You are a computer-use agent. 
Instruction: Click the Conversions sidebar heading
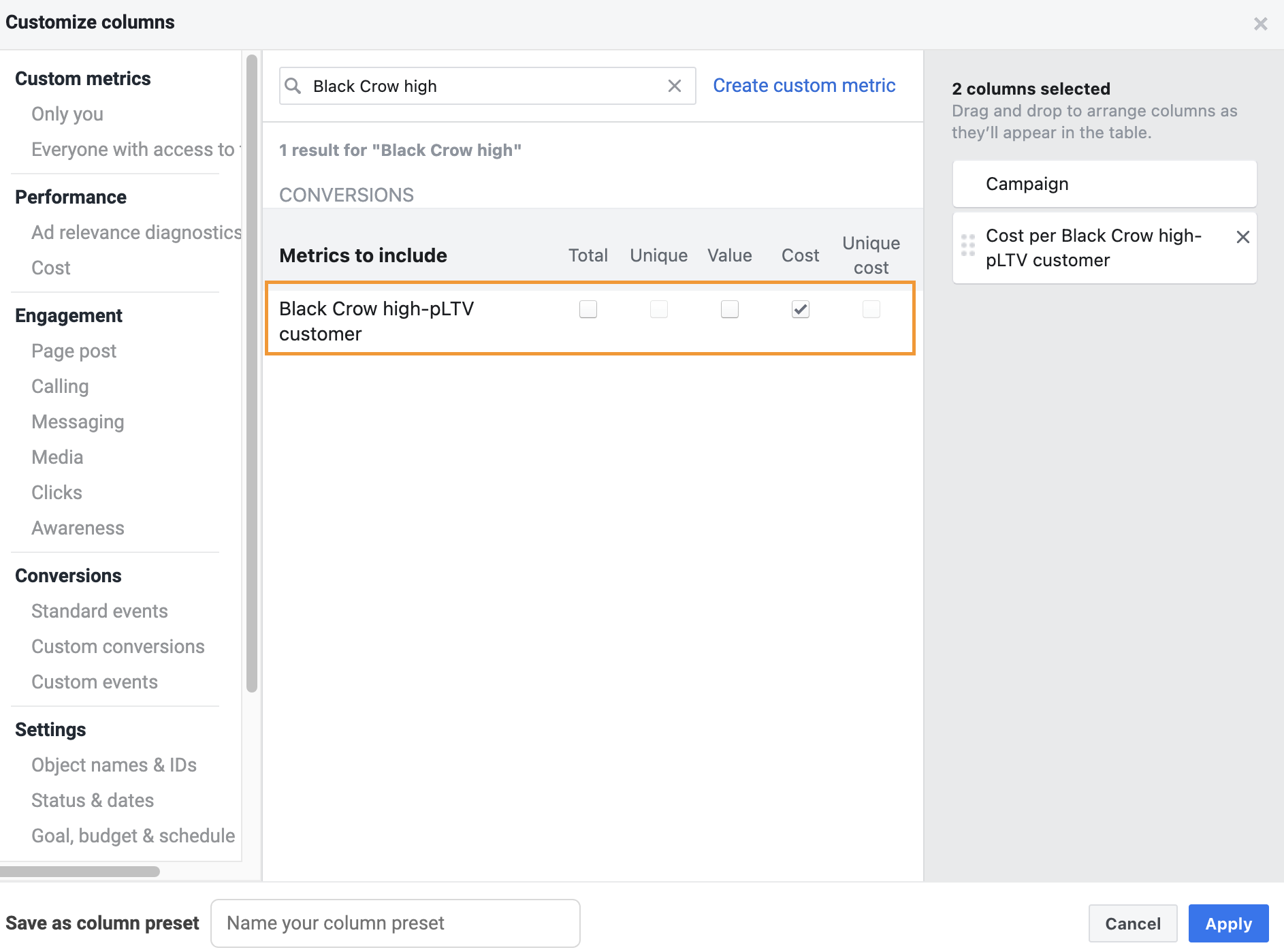tap(68, 575)
